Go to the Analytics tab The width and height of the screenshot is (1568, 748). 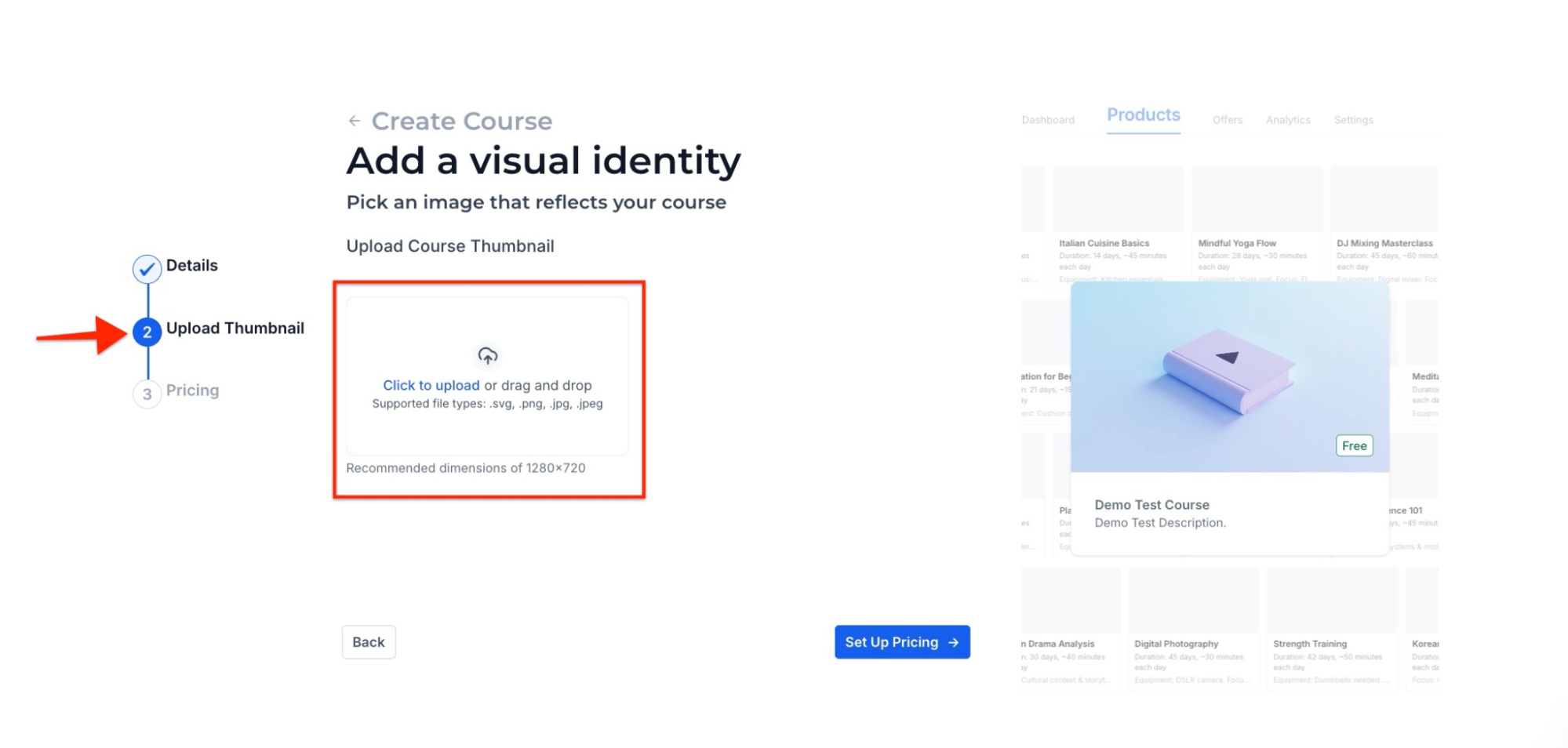[x=1287, y=120]
